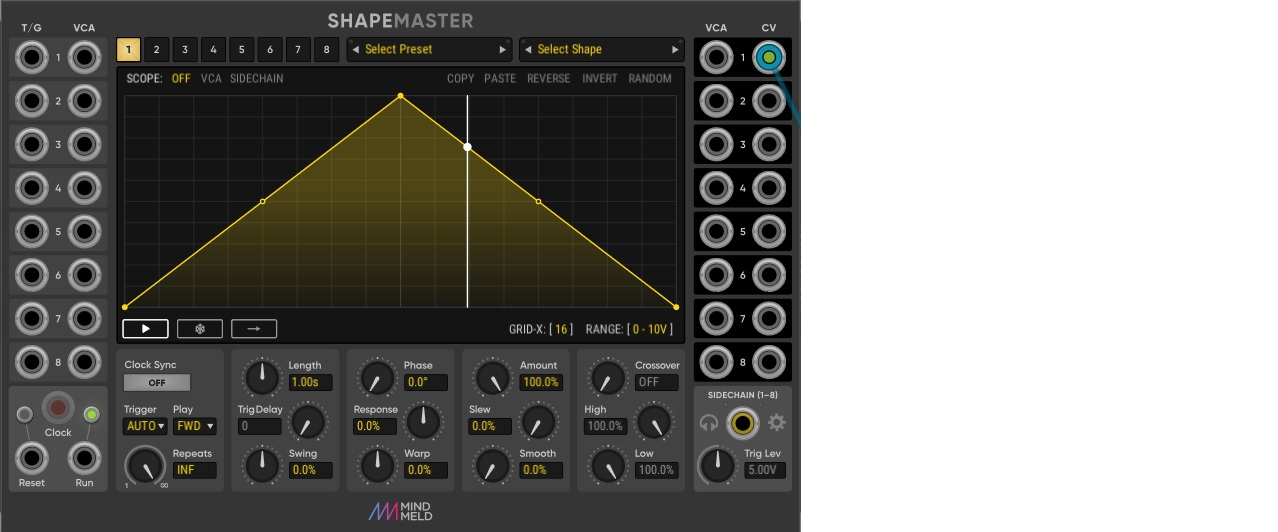Click the Trig Lev knob
This screenshot has height=532, width=1278.
point(717,465)
